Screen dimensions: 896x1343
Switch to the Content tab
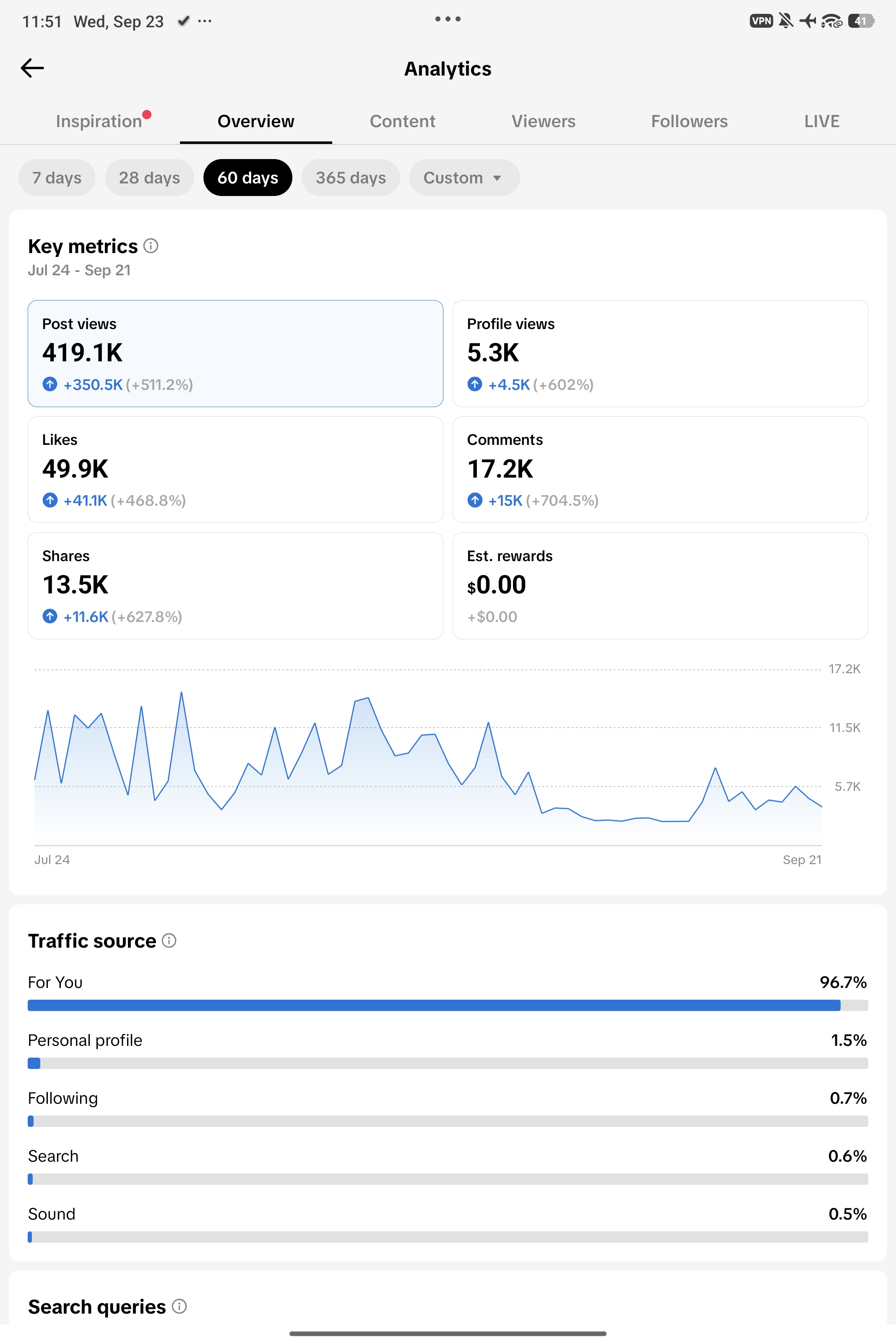point(402,121)
